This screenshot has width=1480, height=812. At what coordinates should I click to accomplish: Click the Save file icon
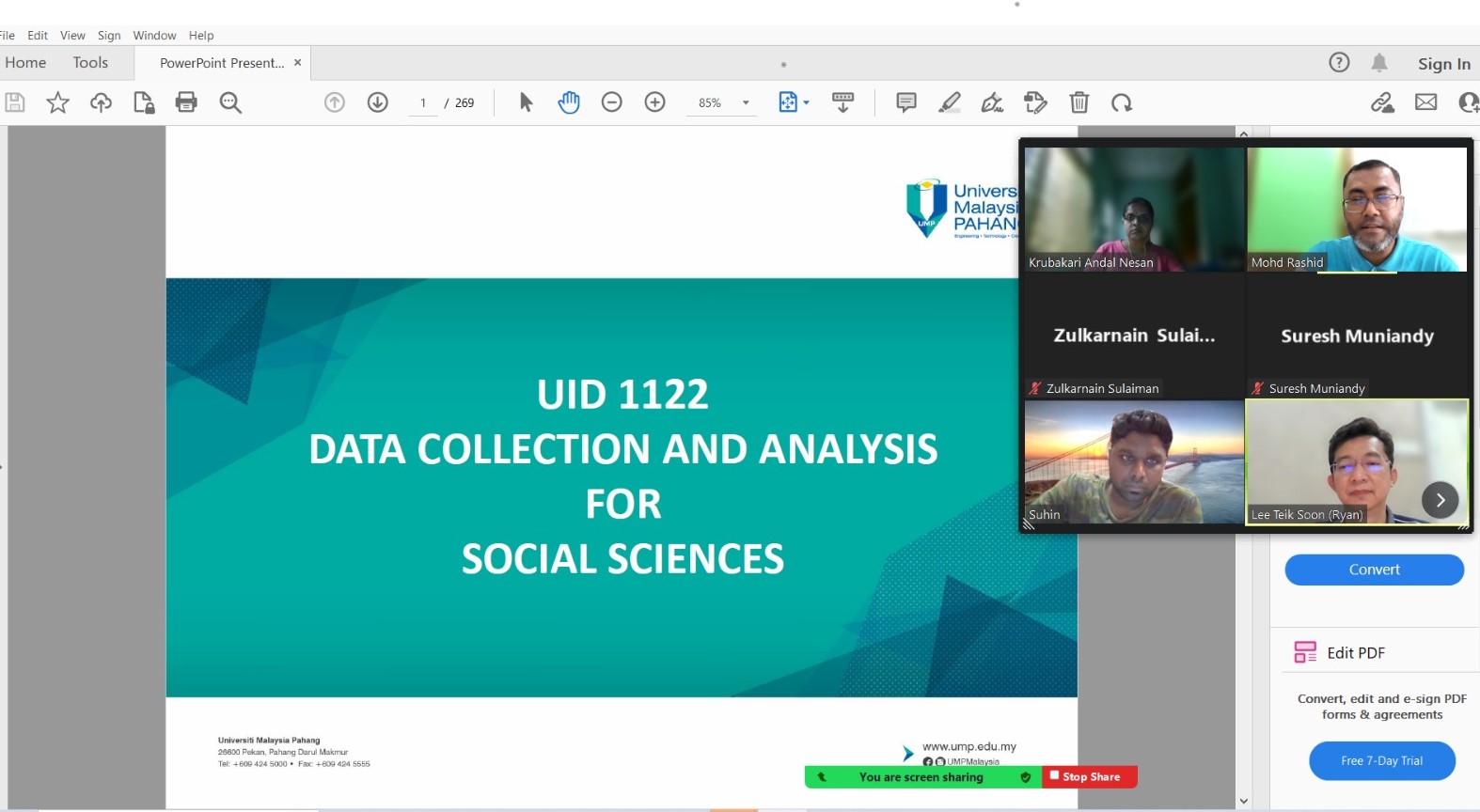pyautogui.click(x=15, y=102)
